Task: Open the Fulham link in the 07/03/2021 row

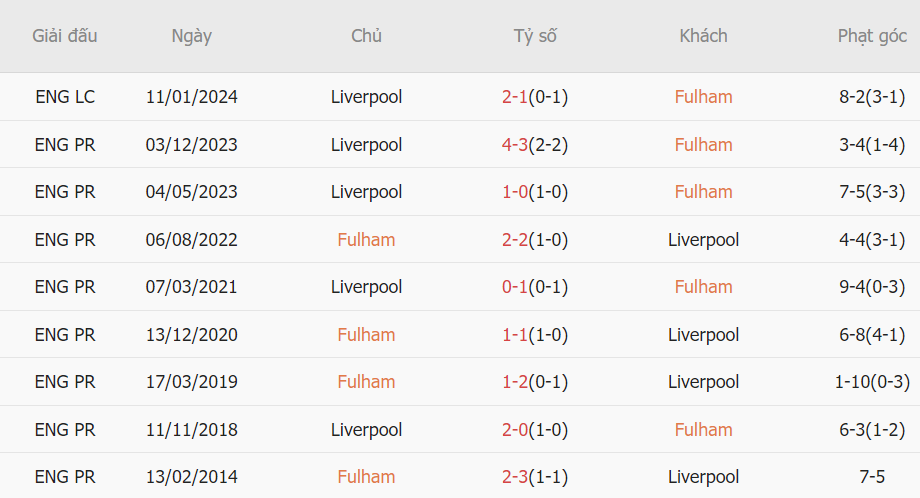Action: (x=703, y=287)
